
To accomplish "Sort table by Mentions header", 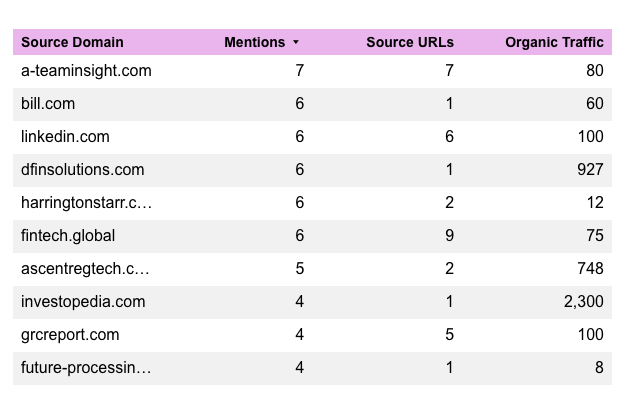I will pos(254,43).
